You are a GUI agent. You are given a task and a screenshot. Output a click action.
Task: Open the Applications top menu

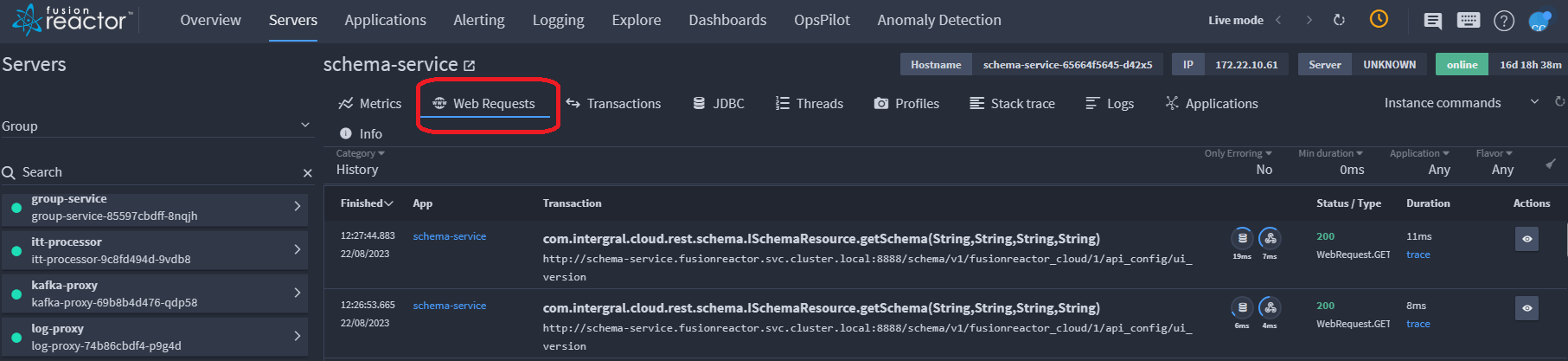pos(385,20)
